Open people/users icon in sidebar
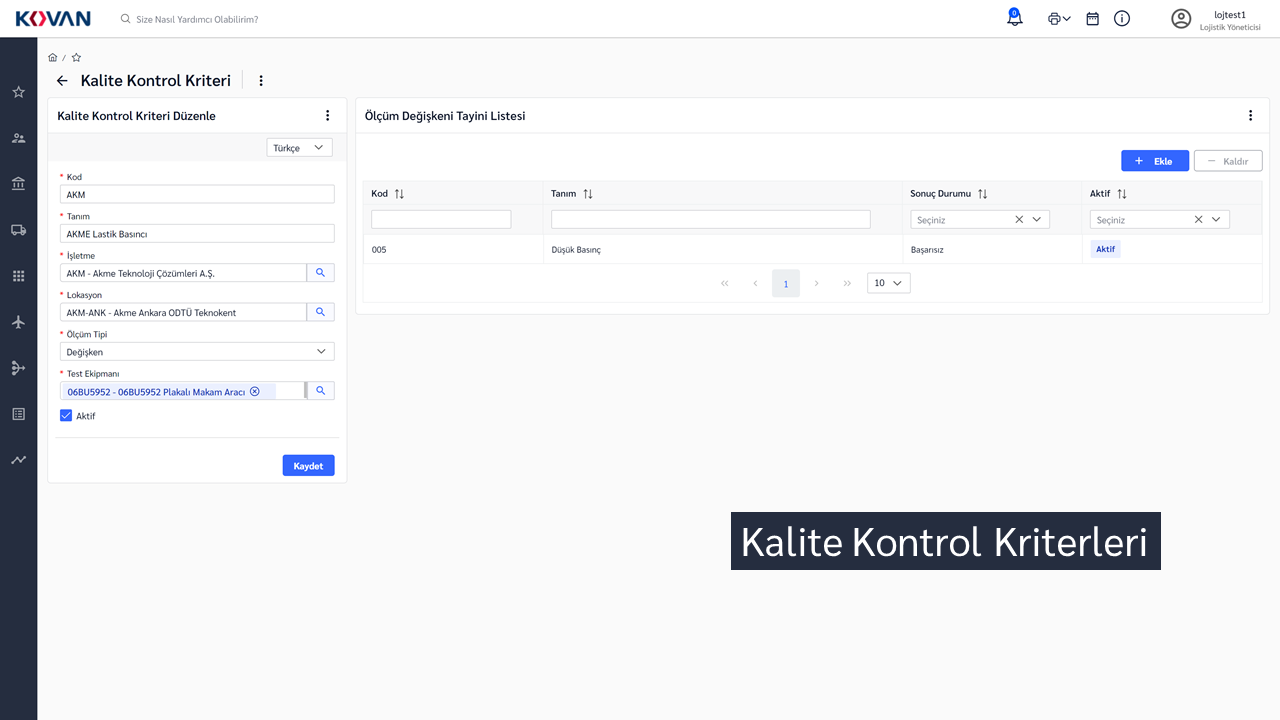The image size is (1280, 720). click(x=18, y=138)
